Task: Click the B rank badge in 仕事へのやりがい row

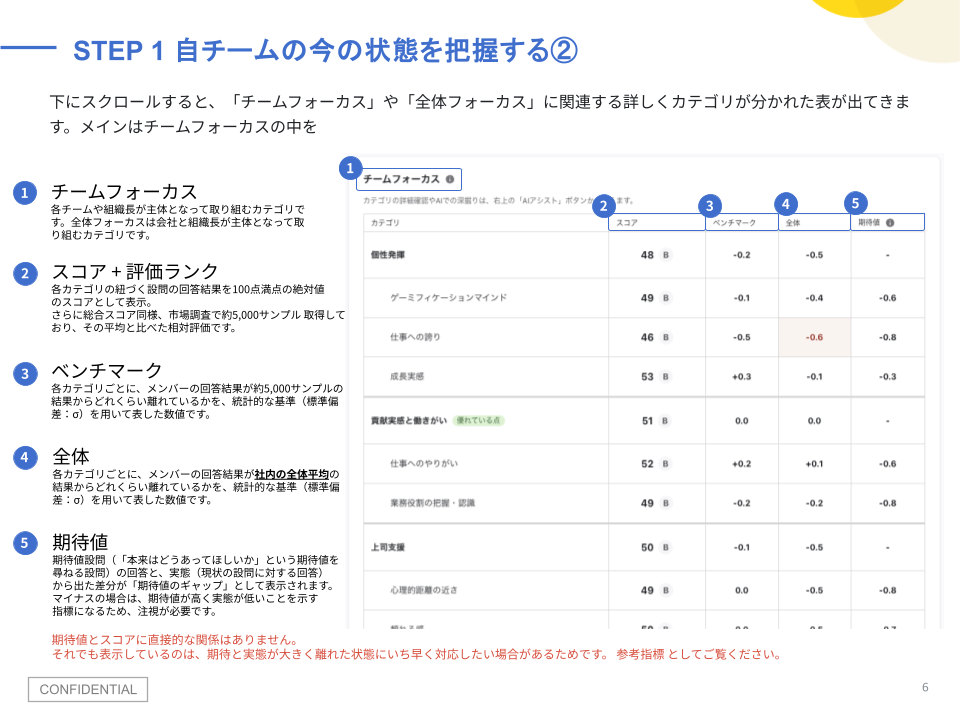Action: click(666, 464)
